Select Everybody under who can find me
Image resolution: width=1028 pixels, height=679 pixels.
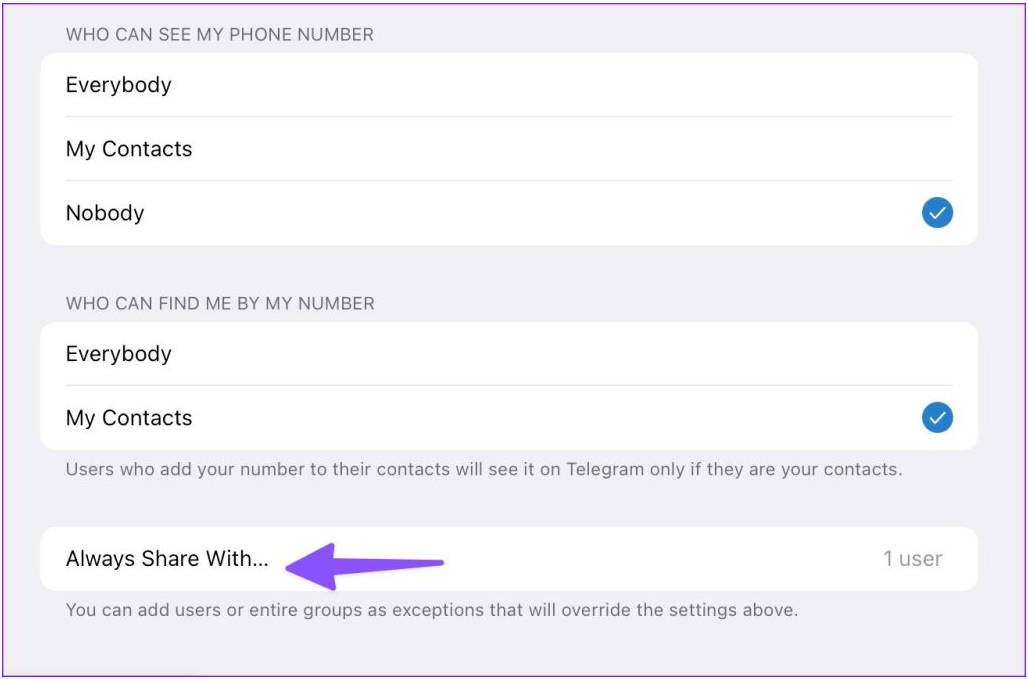[509, 354]
